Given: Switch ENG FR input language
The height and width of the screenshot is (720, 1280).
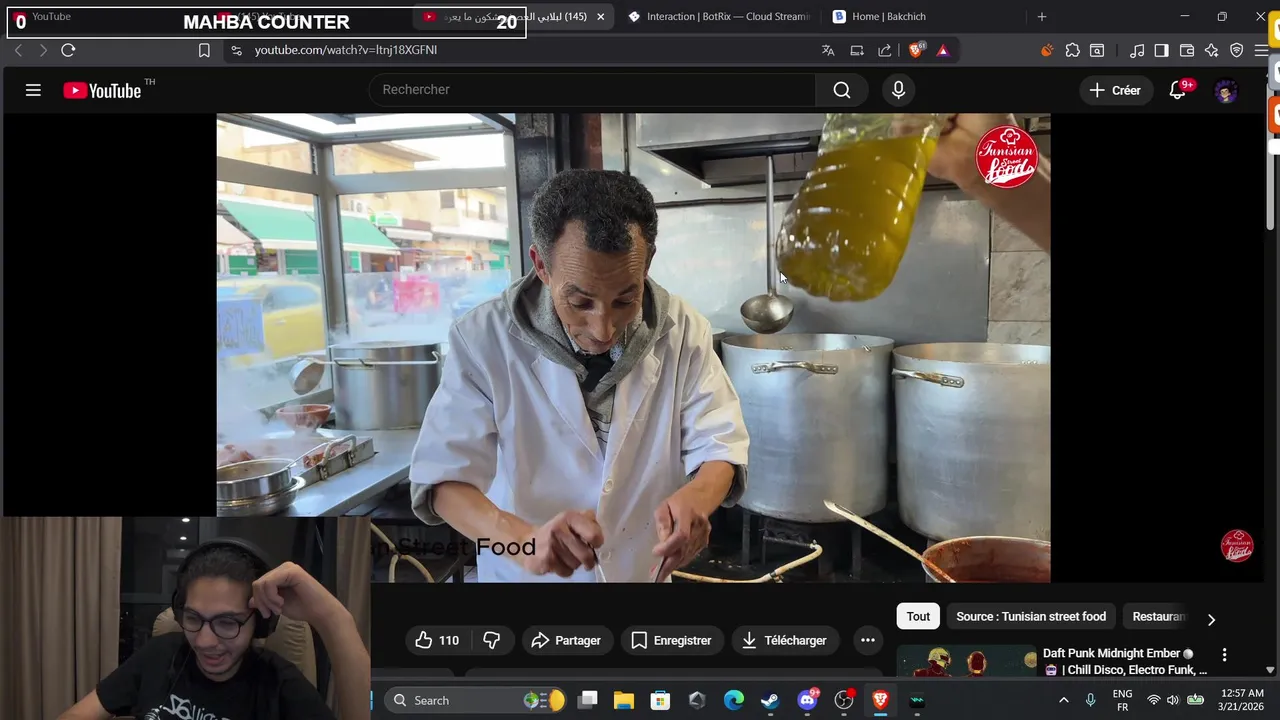Looking at the screenshot, I should point(1122,700).
